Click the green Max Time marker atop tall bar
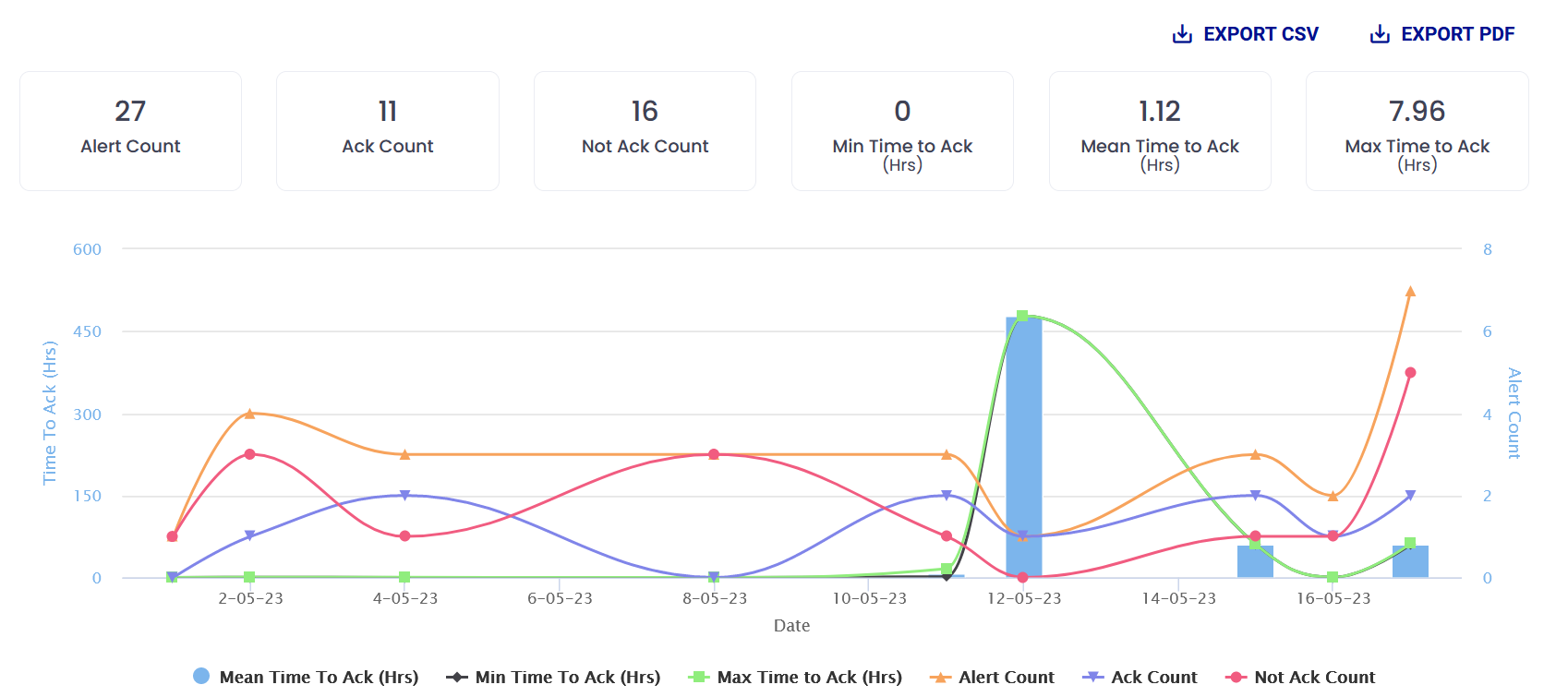 [x=1022, y=316]
